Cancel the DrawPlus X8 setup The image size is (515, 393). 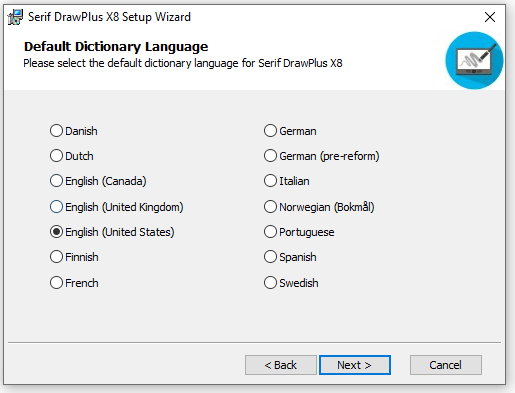click(446, 365)
